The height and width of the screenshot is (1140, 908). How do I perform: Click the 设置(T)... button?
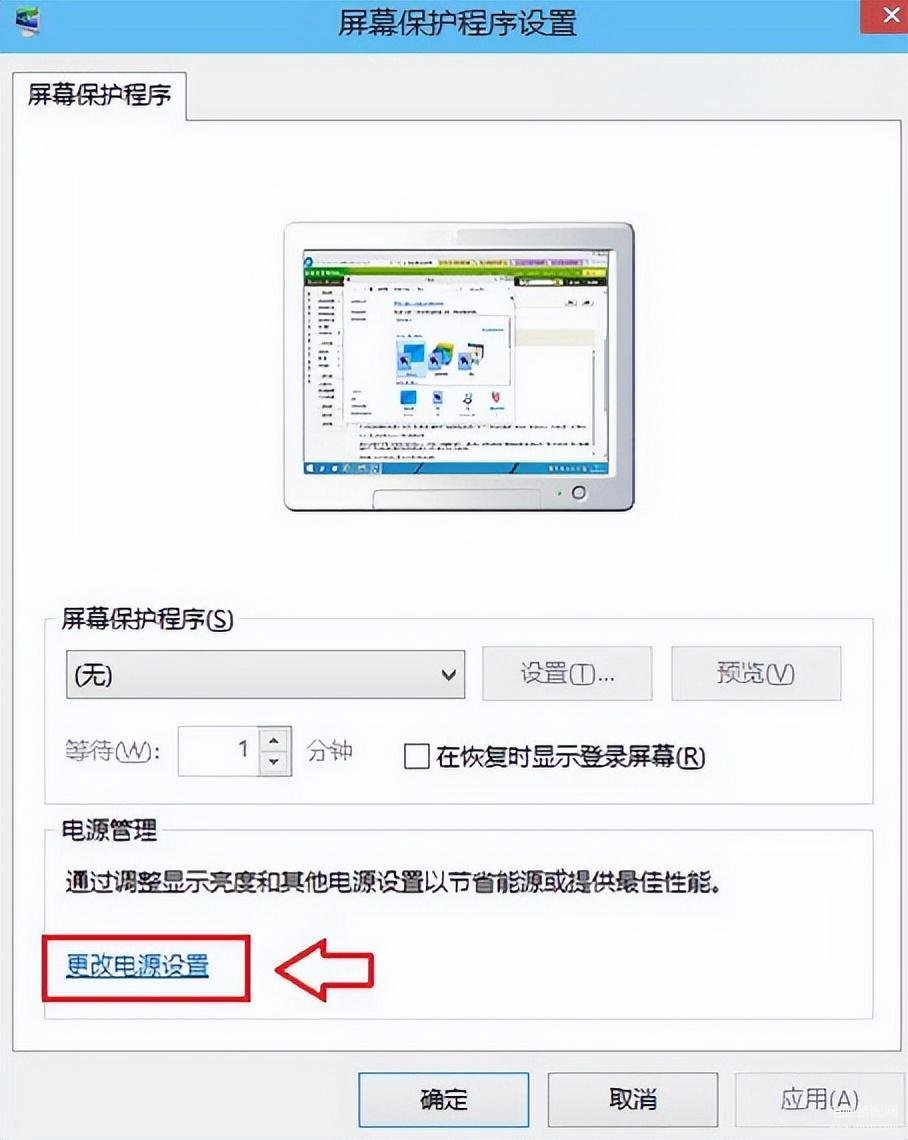click(x=567, y=674)
